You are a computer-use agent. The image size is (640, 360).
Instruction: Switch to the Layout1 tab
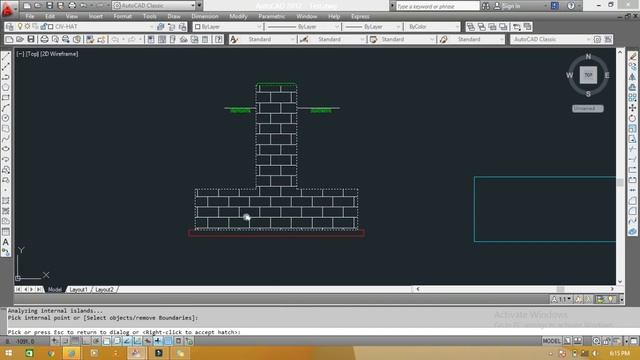(x=78, y=289)
